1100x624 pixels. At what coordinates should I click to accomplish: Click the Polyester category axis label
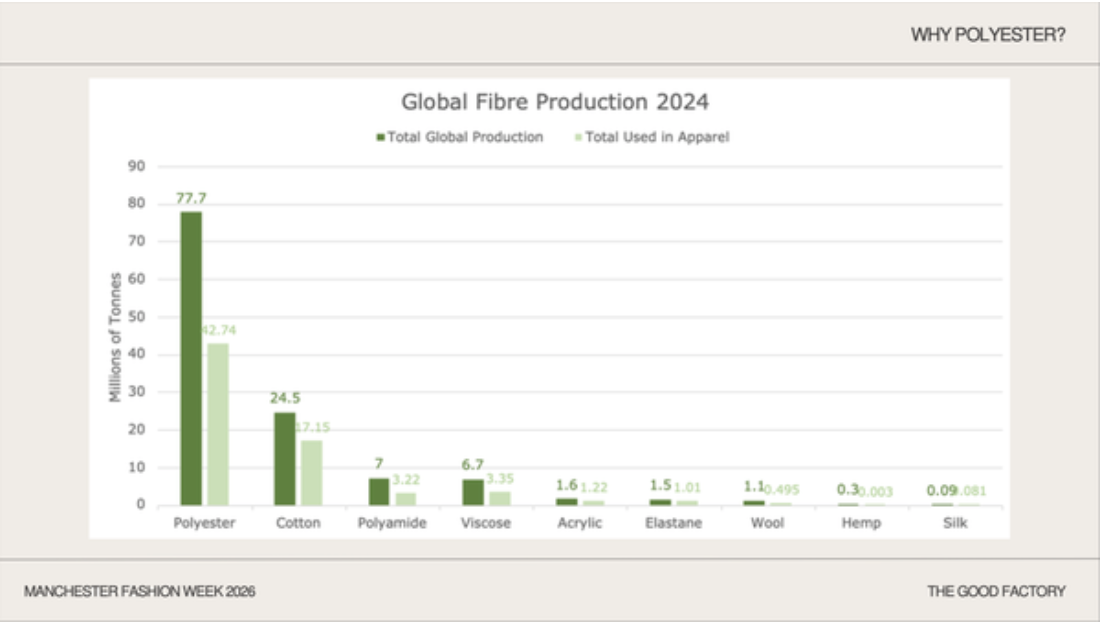pos(204,523)
